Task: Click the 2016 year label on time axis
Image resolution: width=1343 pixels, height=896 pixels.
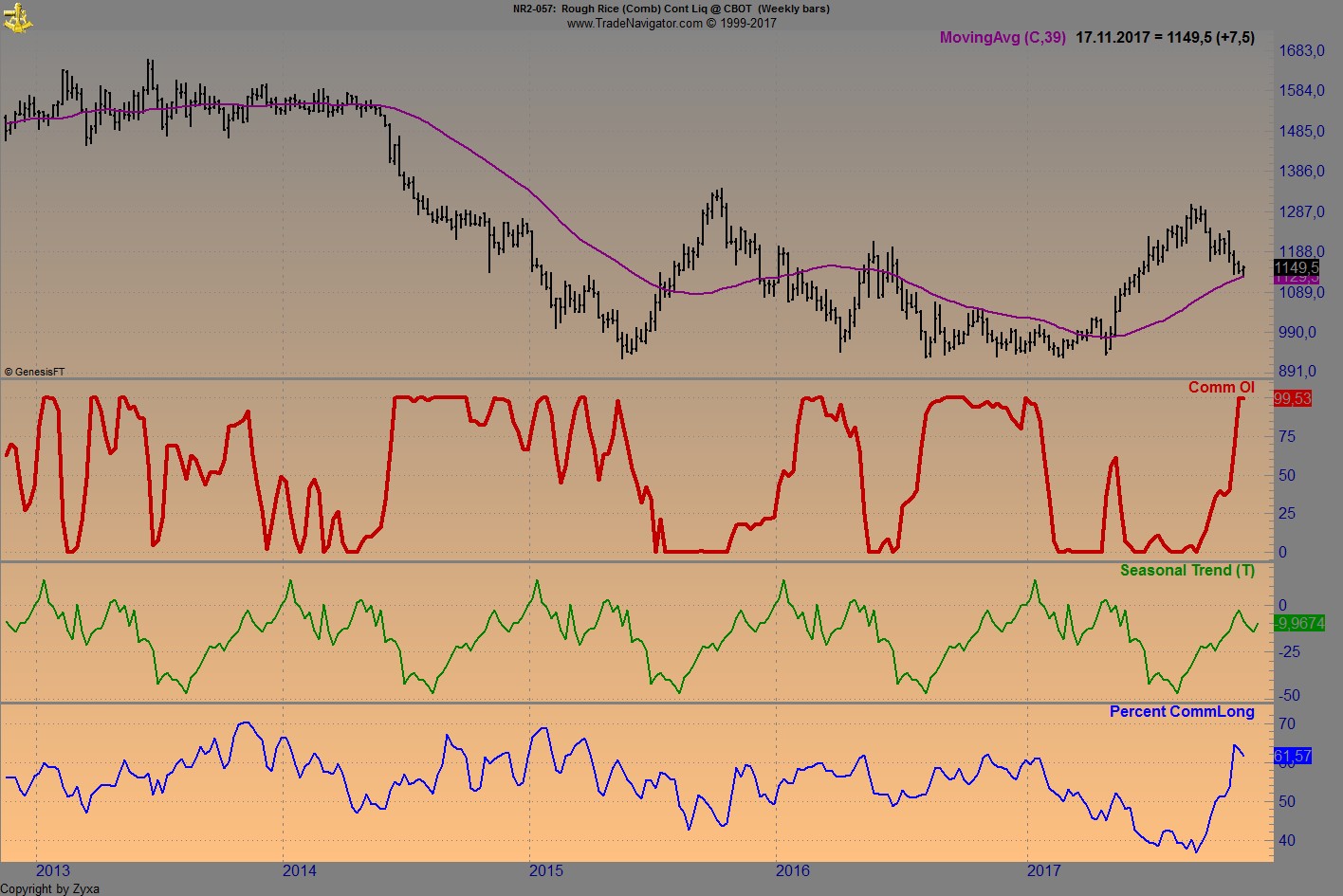Action: pyautogui.click(x=793, y=870)
